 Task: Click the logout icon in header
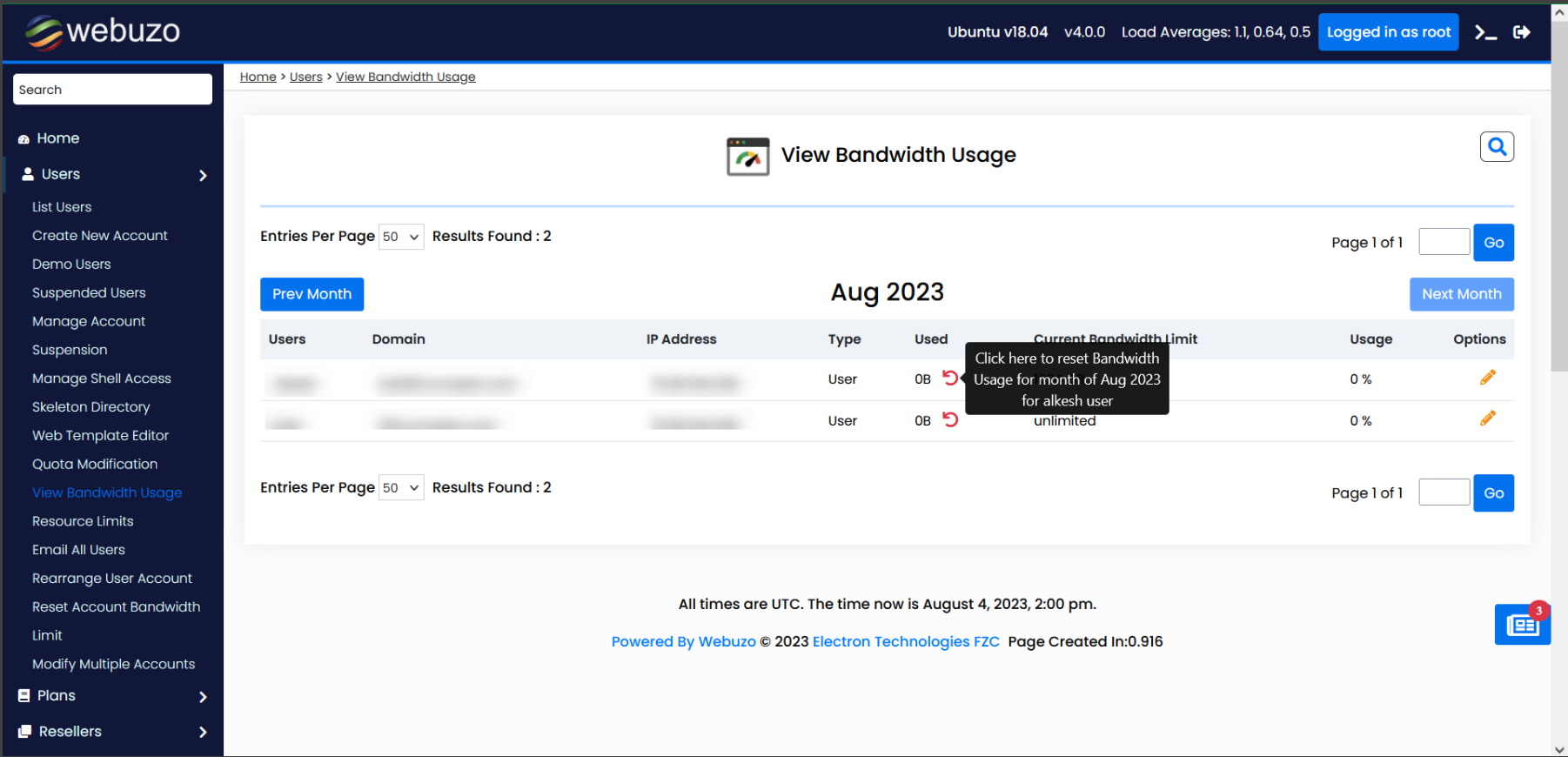pos(1521,32)
